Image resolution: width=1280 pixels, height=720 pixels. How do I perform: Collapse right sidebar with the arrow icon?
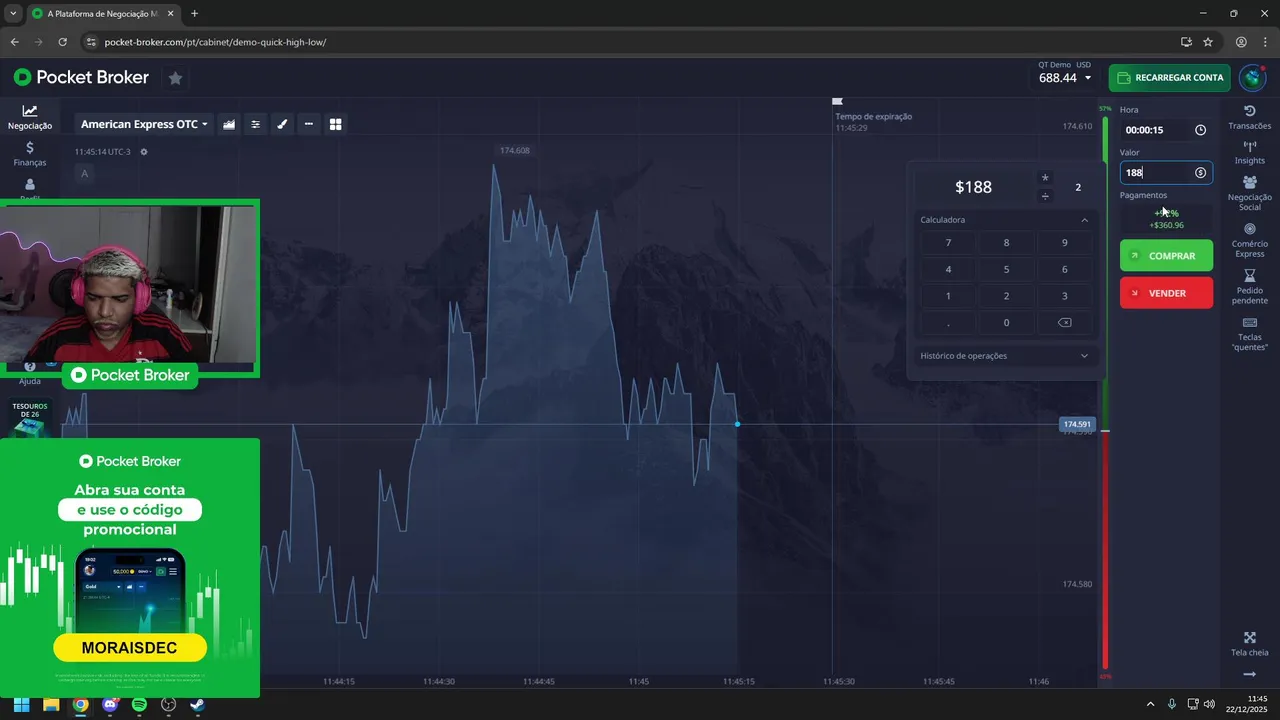[x=1249, y=675]
